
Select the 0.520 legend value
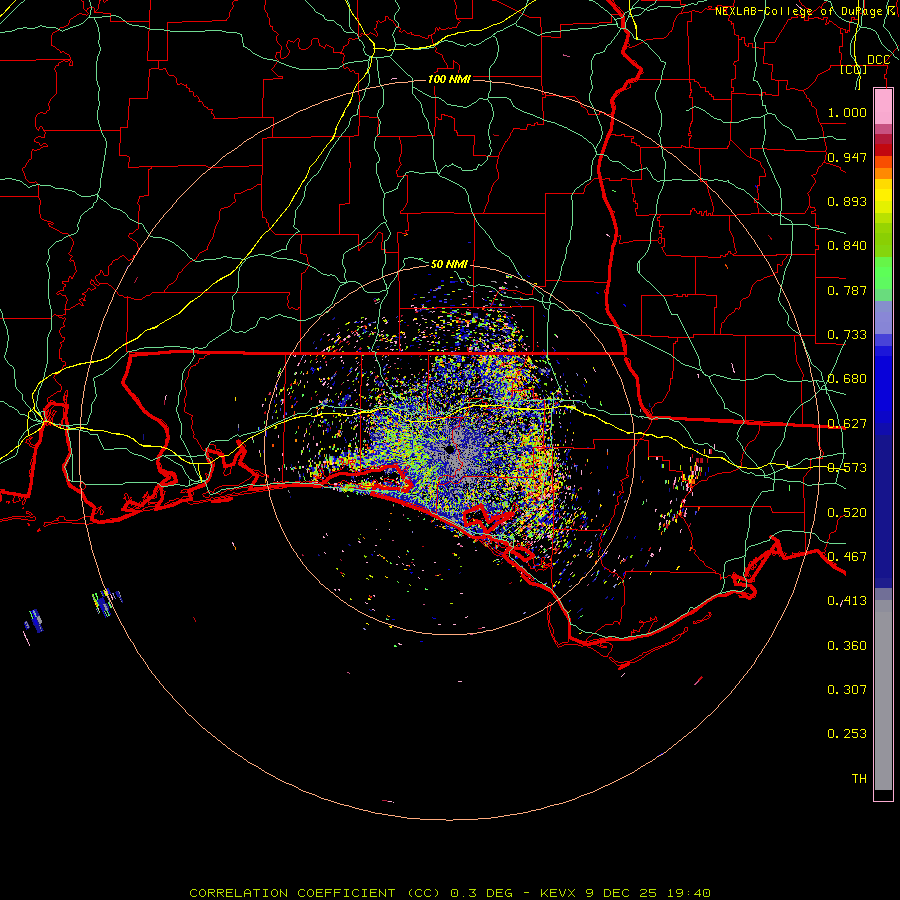click(847, 513)
